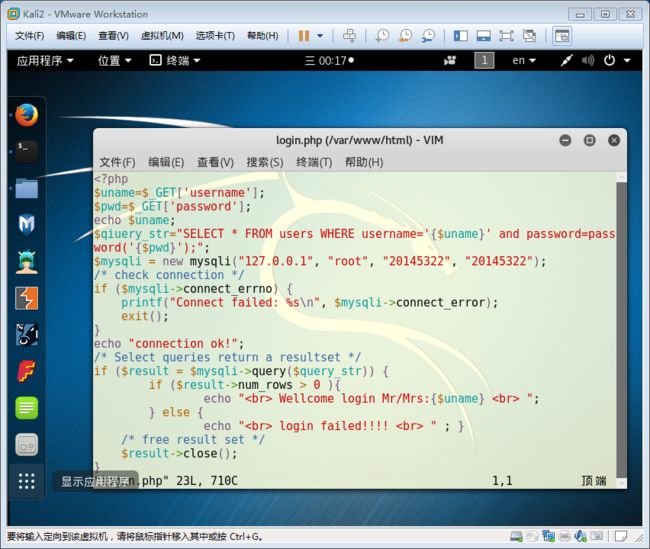The image size is (650, 549).
Task: Click the "1,1" cursor position indicator
Action: click(502, 481)
